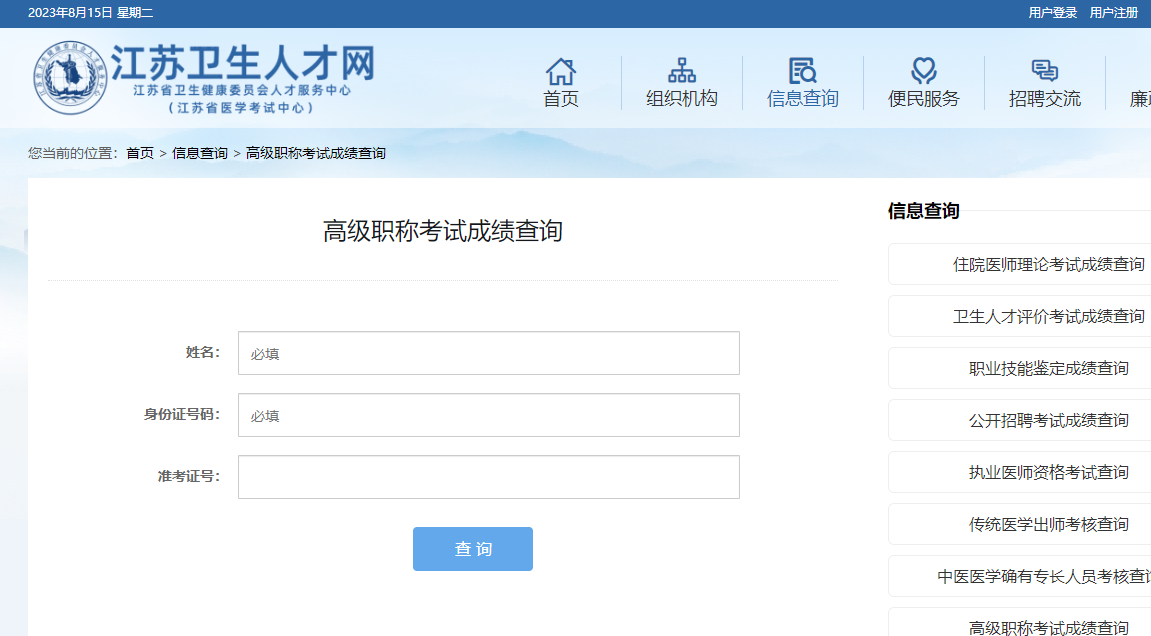Open 住院医师理论考试成绩查询 in sidebar

coord(1048,265)
